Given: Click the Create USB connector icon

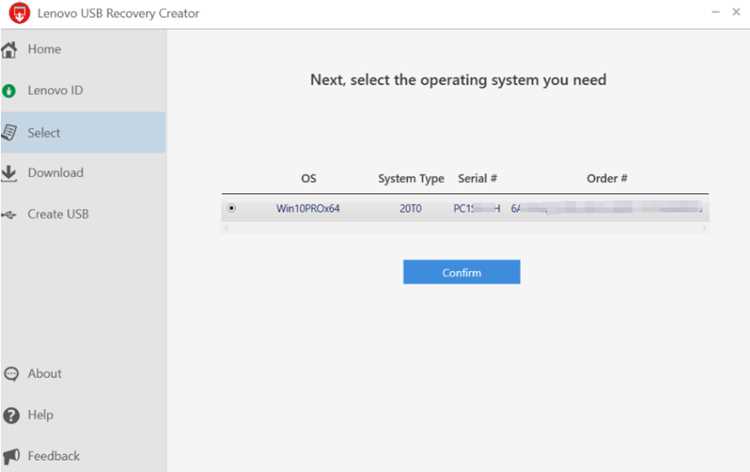Looking at the screenshot, I should tap(9, 215).
